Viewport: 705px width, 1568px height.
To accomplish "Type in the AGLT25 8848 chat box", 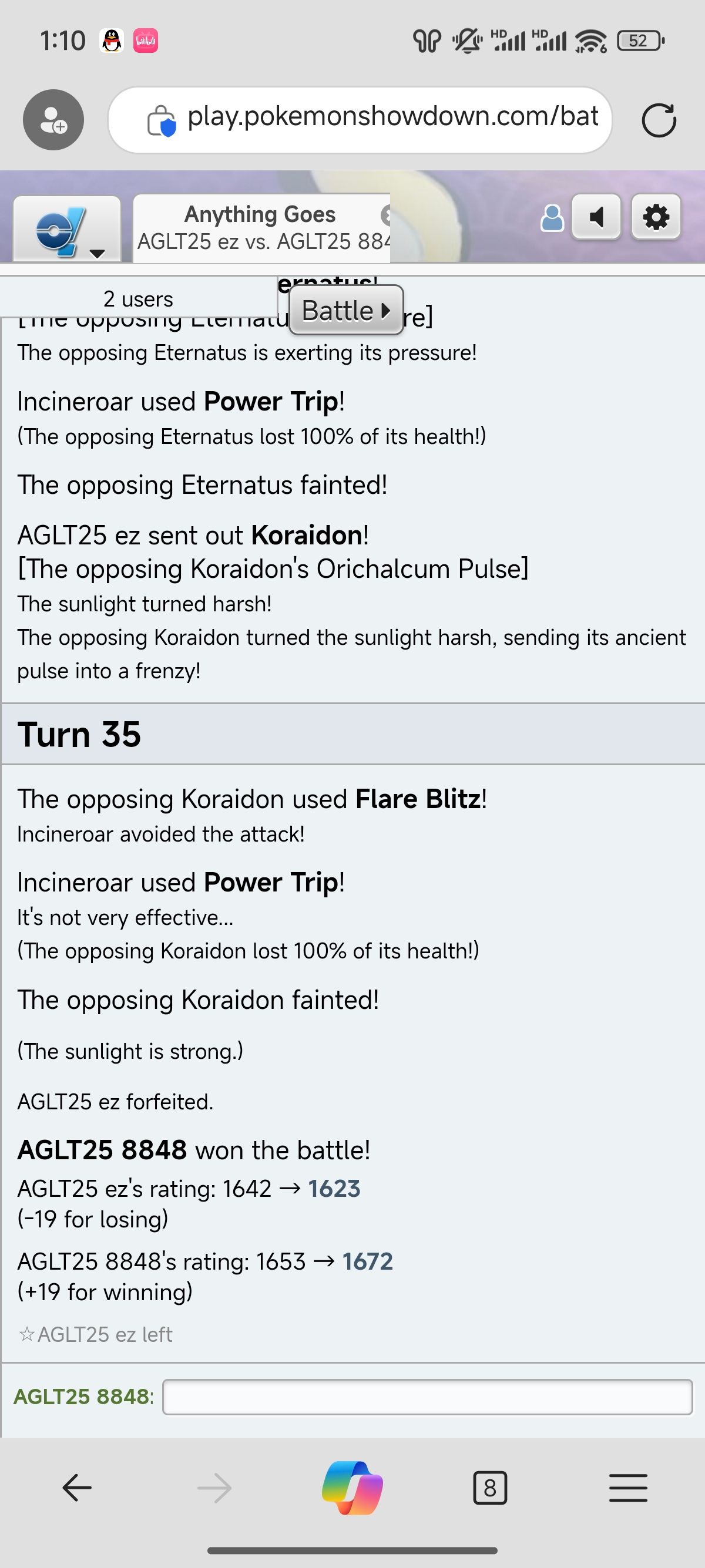I will 427,1397.
